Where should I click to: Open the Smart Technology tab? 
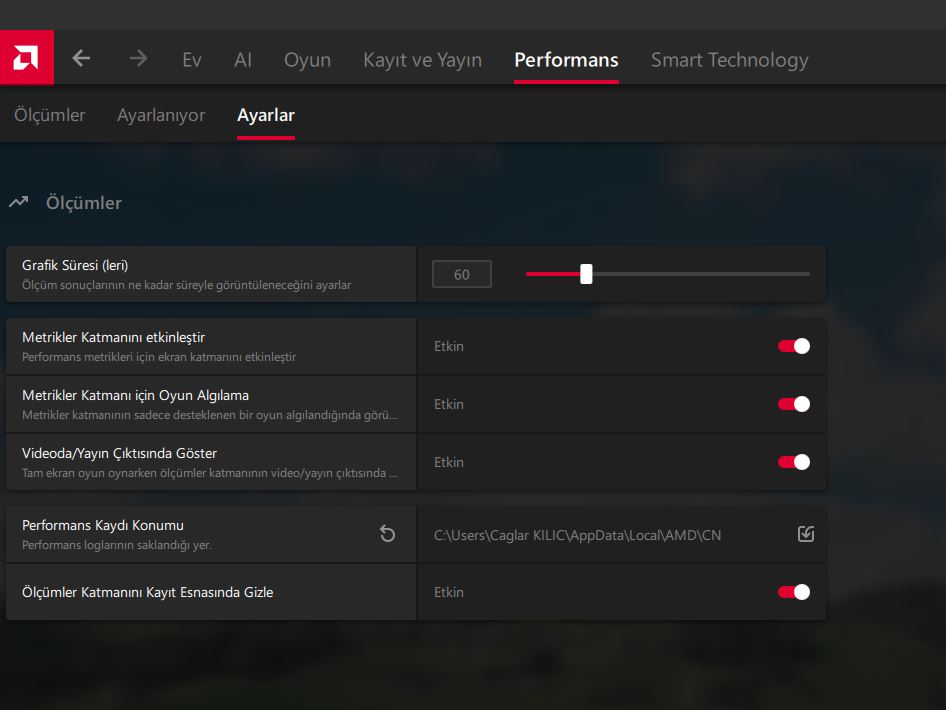pos(729,60)
